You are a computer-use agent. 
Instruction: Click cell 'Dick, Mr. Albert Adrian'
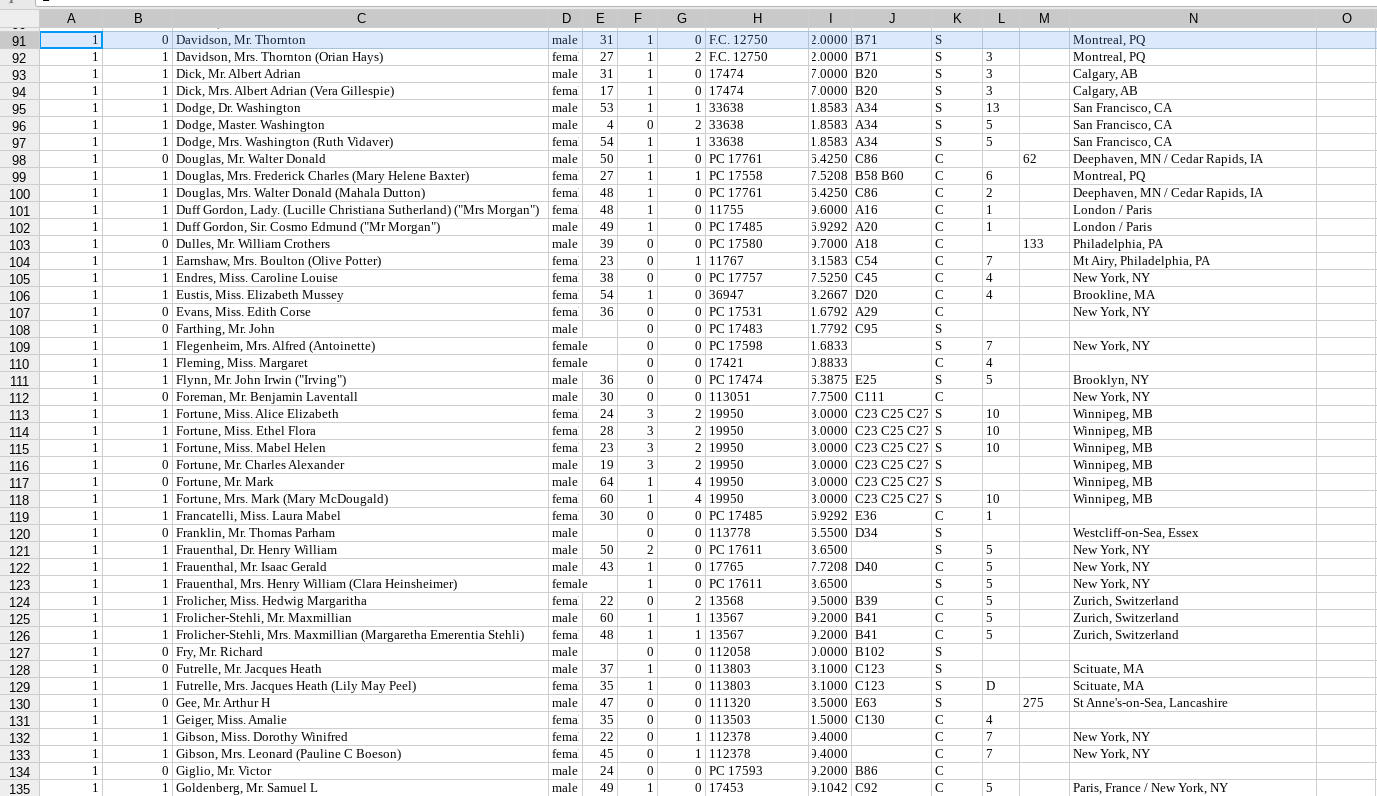pyautogui.click(x=361, y=74)
